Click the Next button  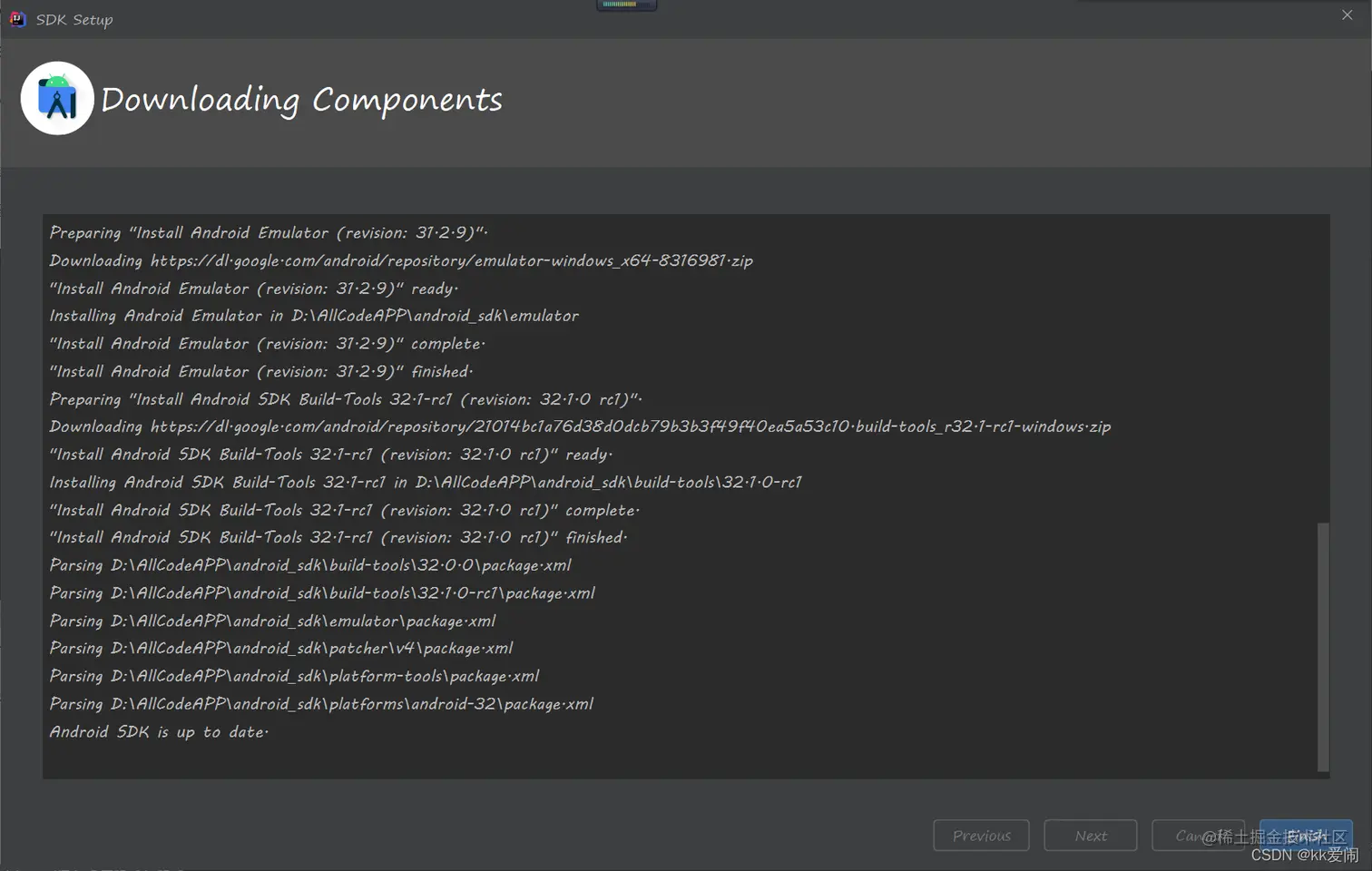pyautogui.click(x=1091, y=836)
